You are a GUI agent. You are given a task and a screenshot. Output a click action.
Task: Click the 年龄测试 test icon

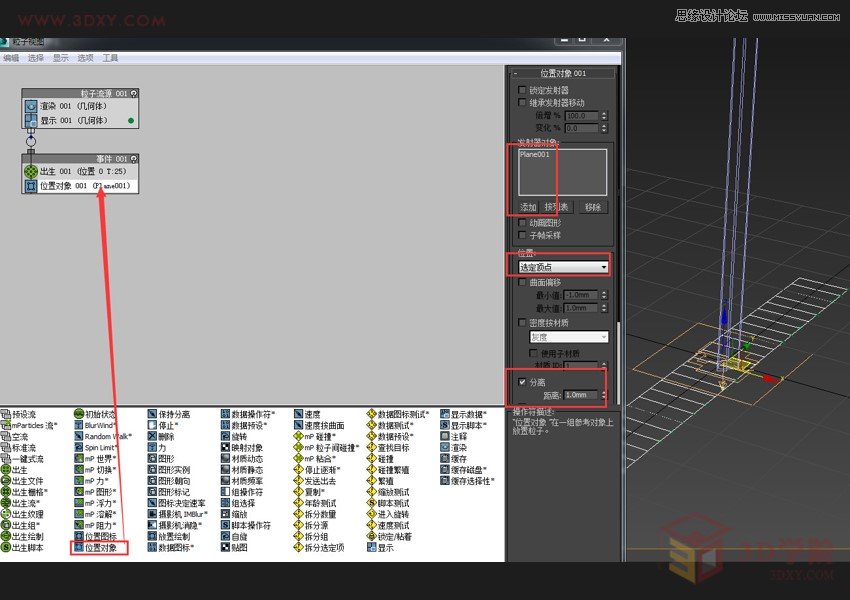[x=300, y=501]
